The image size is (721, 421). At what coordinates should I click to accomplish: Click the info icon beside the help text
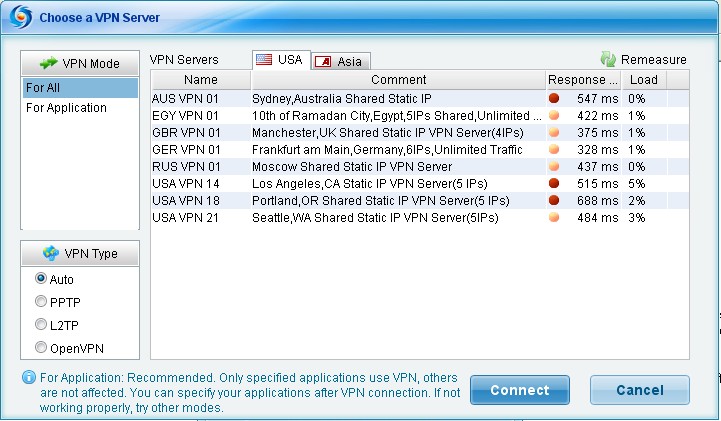pos(29,377)
